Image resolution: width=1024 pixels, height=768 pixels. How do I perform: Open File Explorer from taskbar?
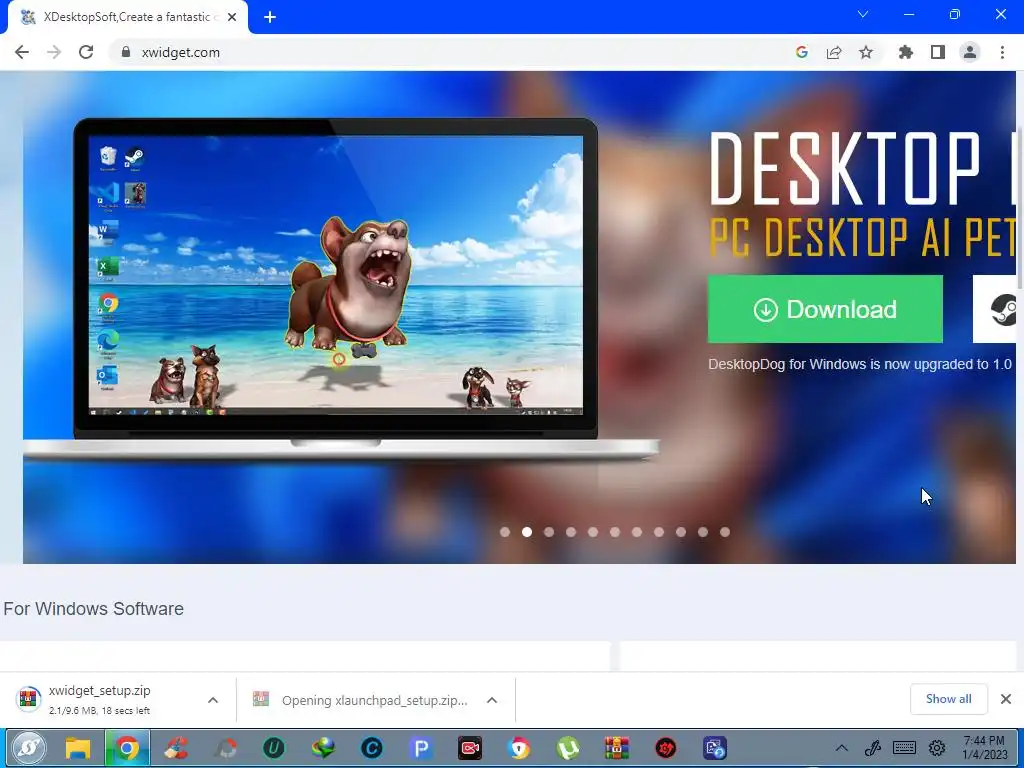point(78,748)
